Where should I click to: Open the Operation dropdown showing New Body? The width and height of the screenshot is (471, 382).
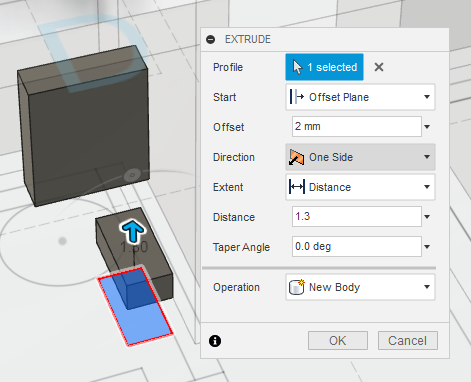coord(360,287)
